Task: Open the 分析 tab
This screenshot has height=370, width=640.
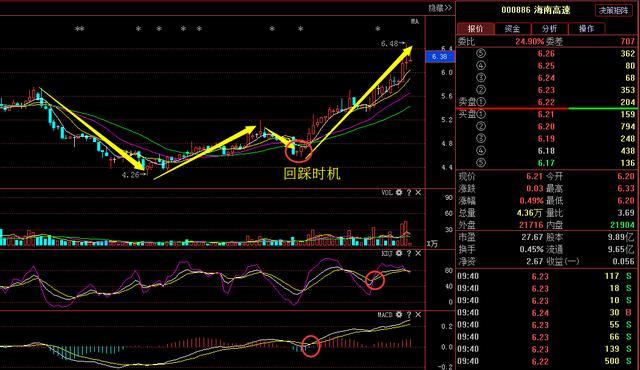Action: click(x=549, y=29)
